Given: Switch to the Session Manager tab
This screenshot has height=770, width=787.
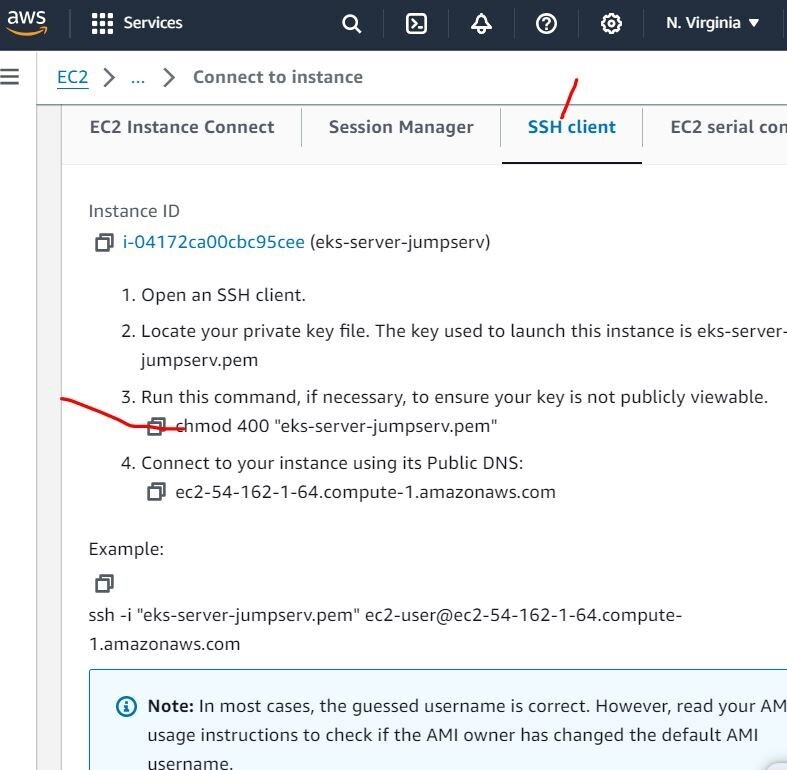Looking at the screenshot, I should 401,127.
